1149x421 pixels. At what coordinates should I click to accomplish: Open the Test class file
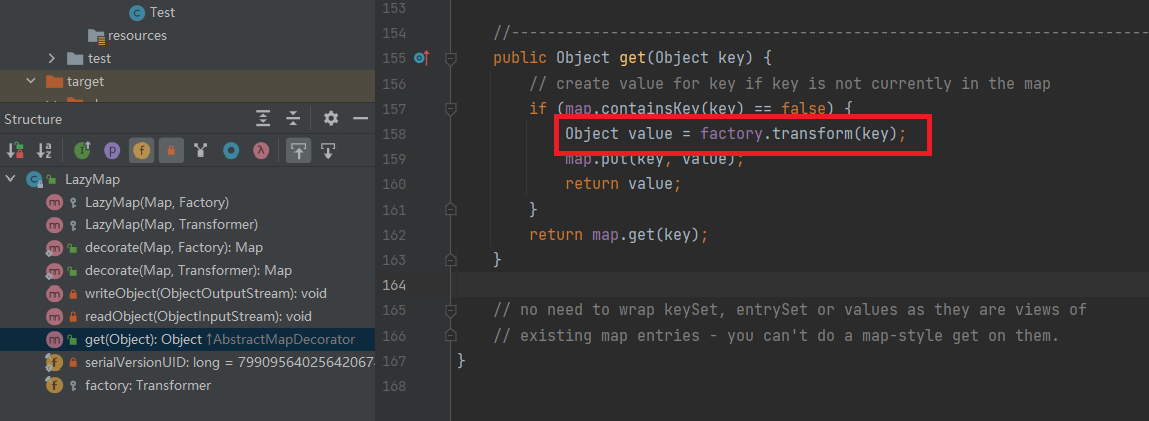tap(162, 12)
